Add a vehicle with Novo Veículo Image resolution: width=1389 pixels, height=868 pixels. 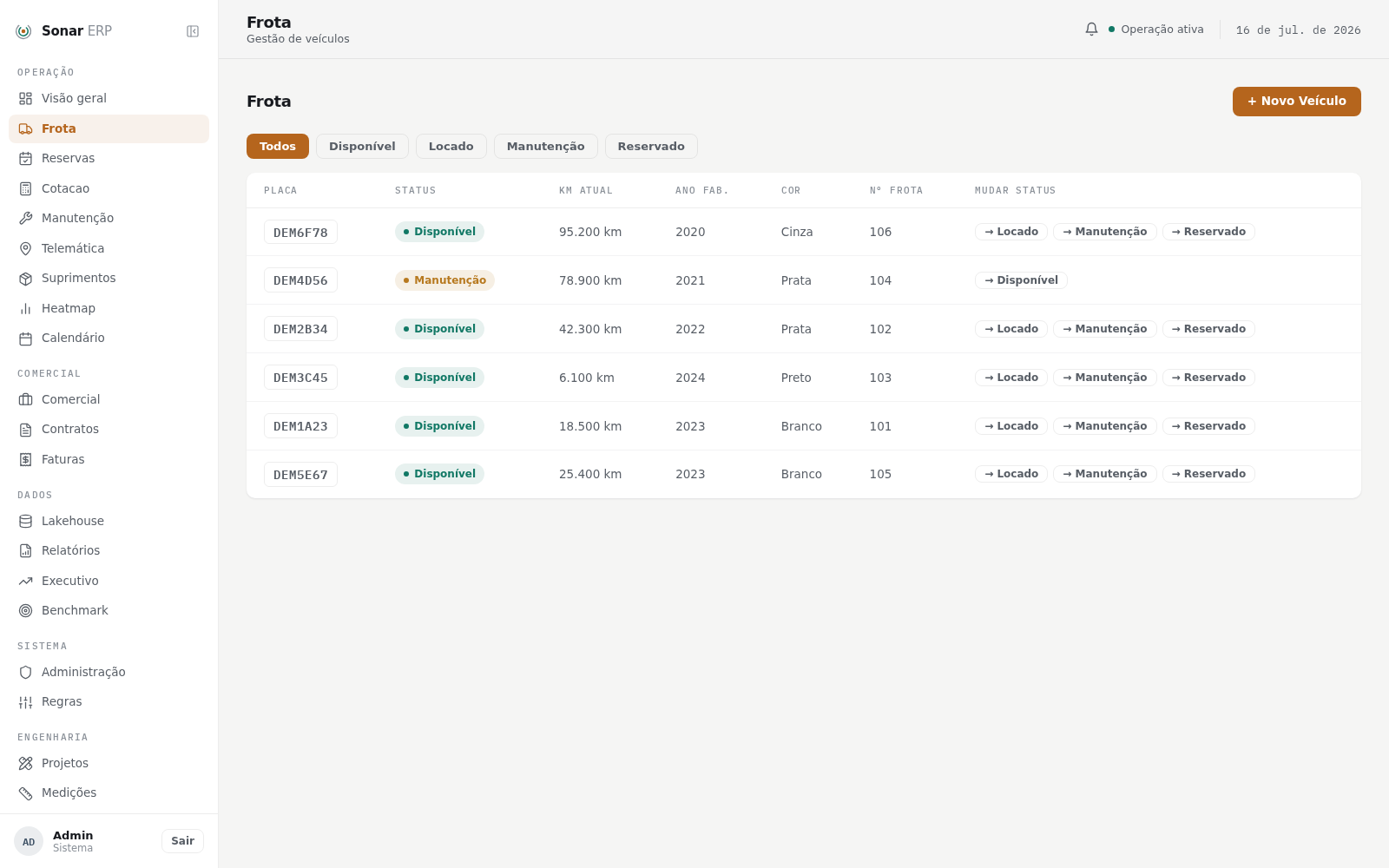(1297, 101)
